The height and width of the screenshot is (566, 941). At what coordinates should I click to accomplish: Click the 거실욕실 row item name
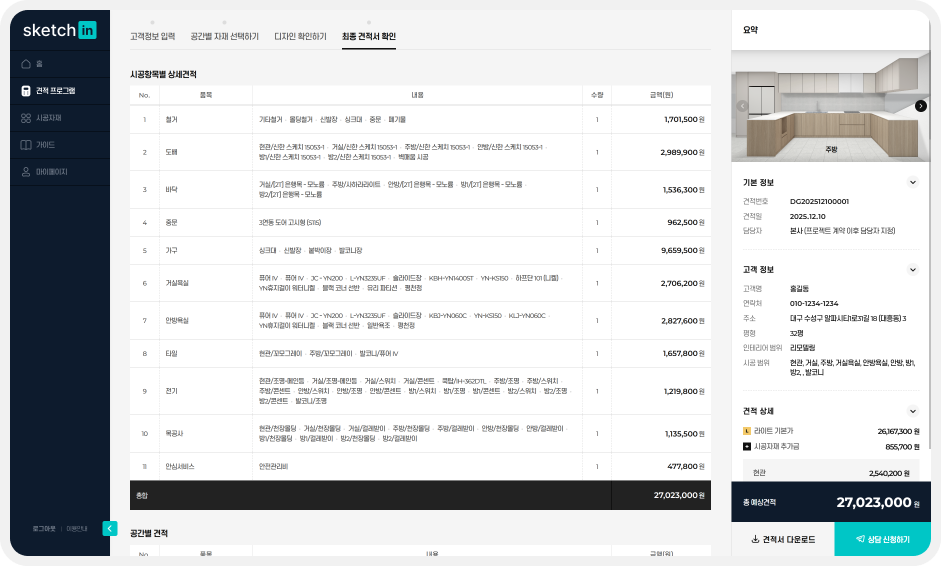click(177, 283)
